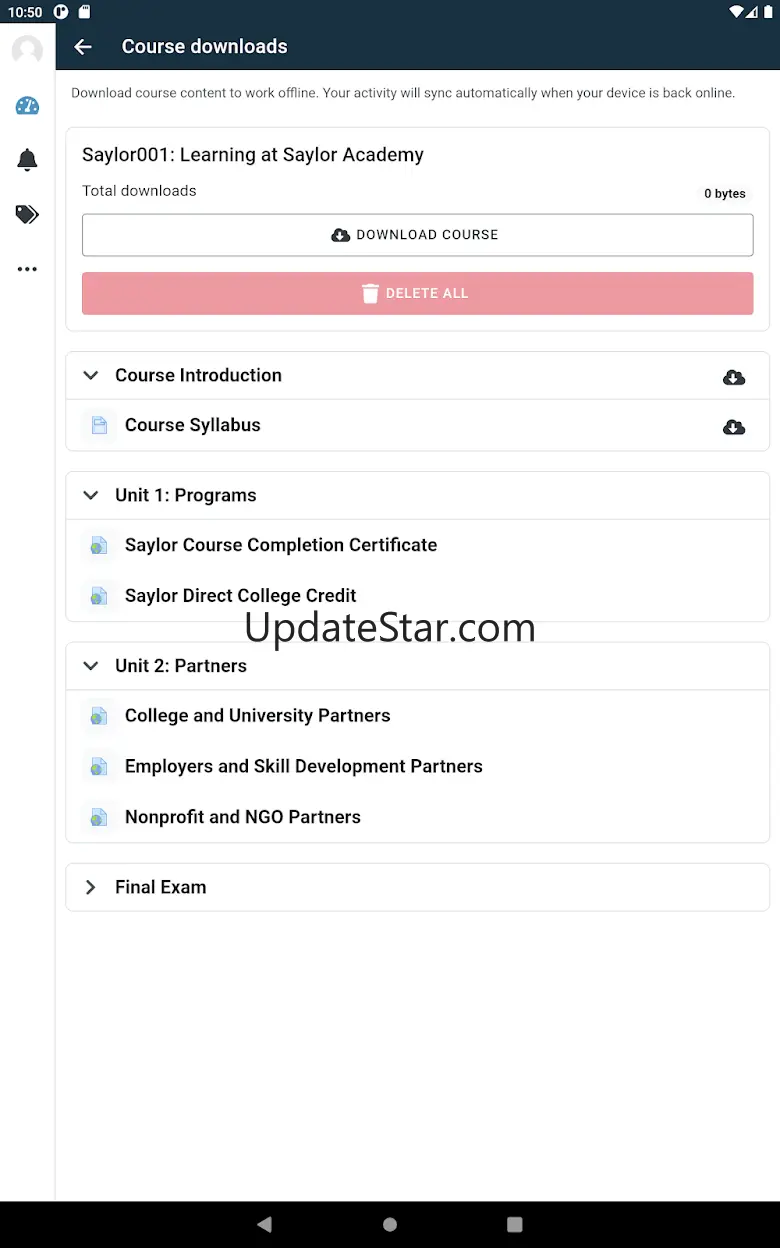
Task: Open notifications bell in sidebar
Action: 27,160
